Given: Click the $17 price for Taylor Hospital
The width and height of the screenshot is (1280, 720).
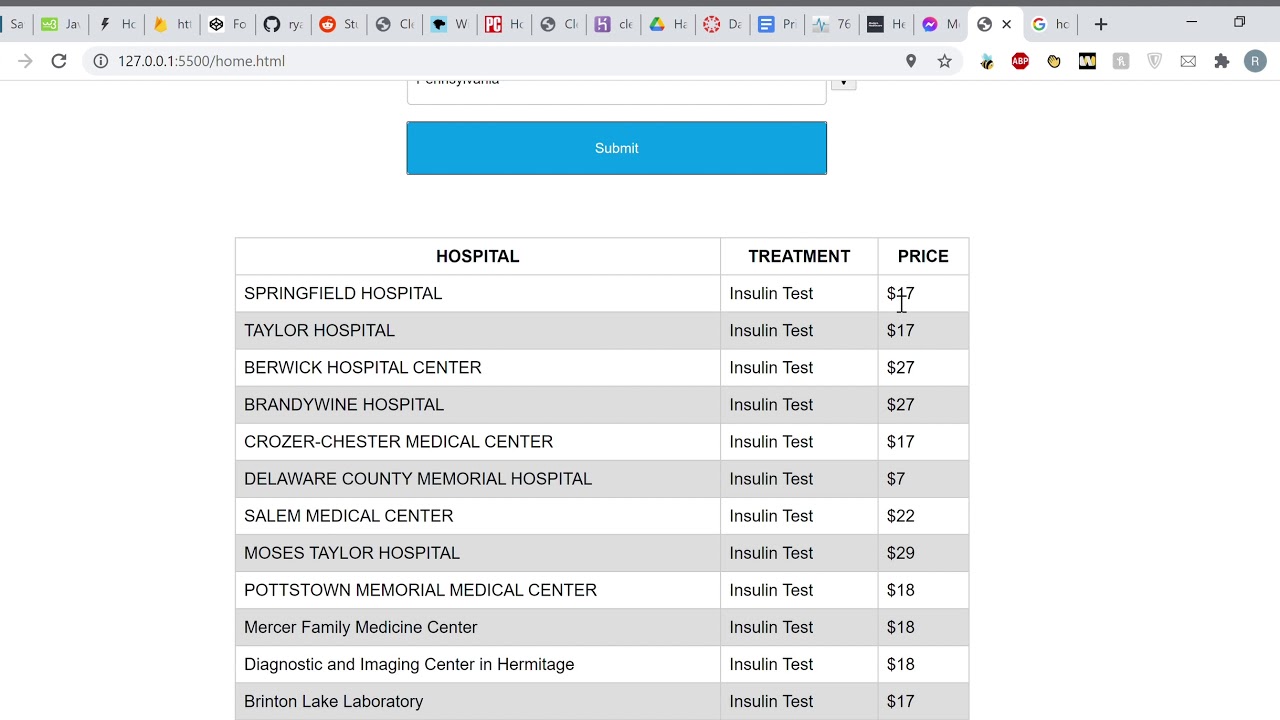Looking at the screenshot, I should click(900, 330).
